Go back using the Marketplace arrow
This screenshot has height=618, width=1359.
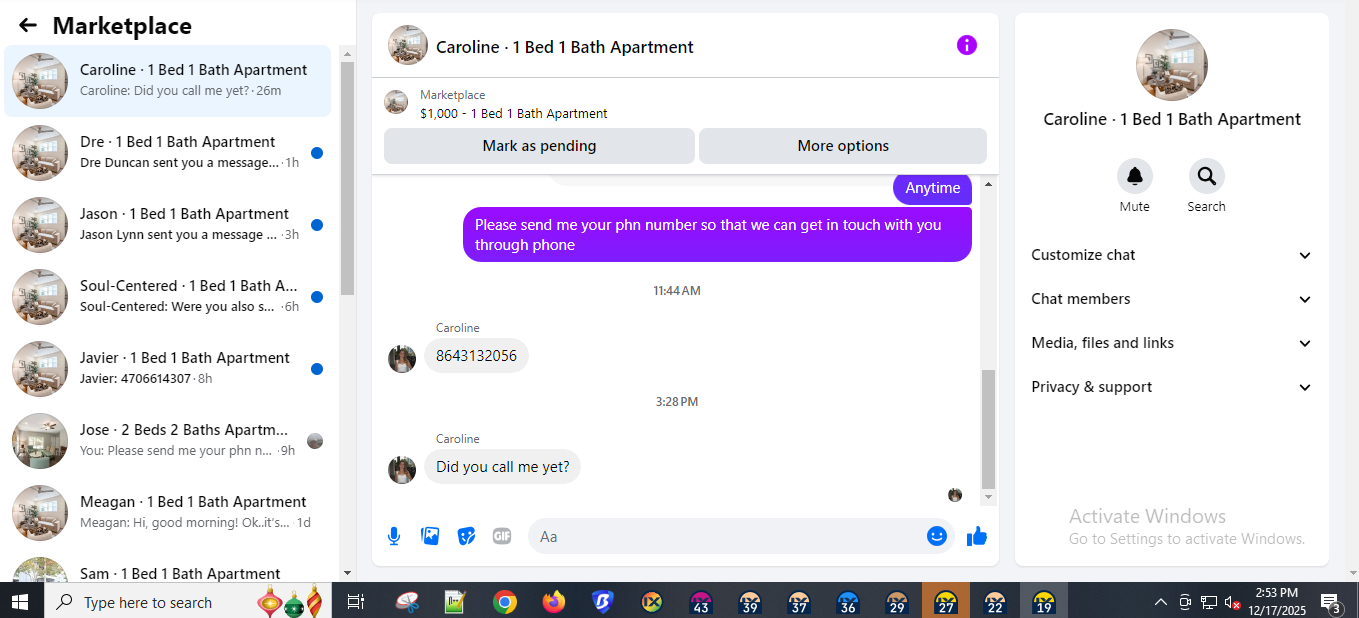pyautogui.click(x=28, y=26)
